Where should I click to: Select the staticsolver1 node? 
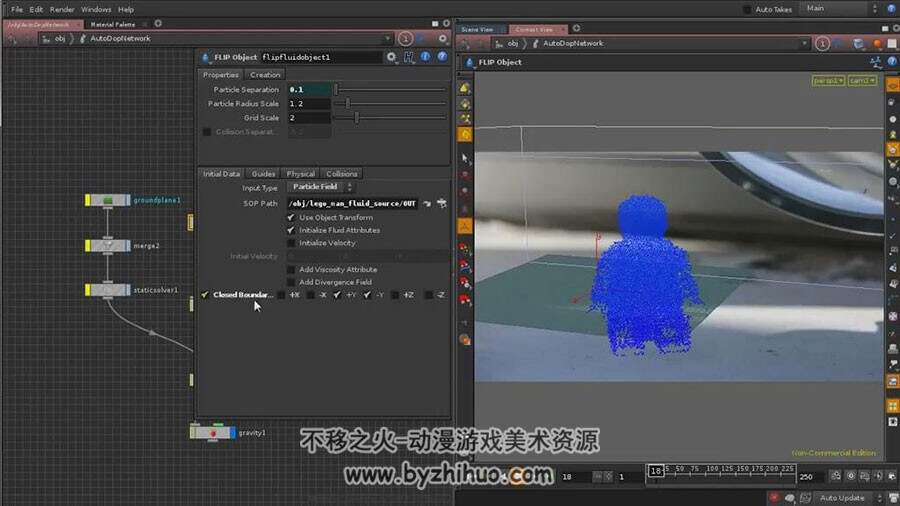[x=108, y=290]
